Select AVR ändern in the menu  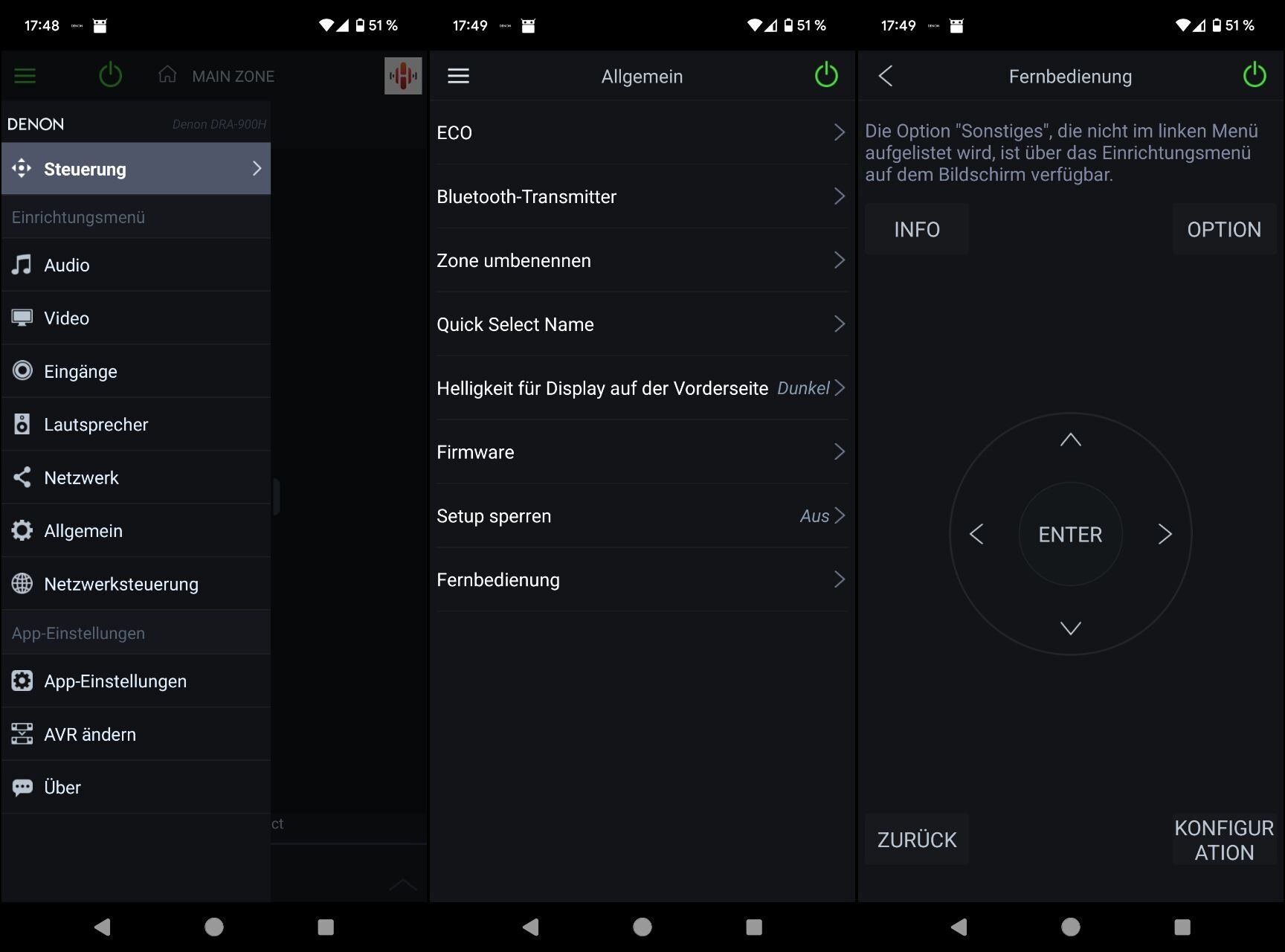click(136, 734)
